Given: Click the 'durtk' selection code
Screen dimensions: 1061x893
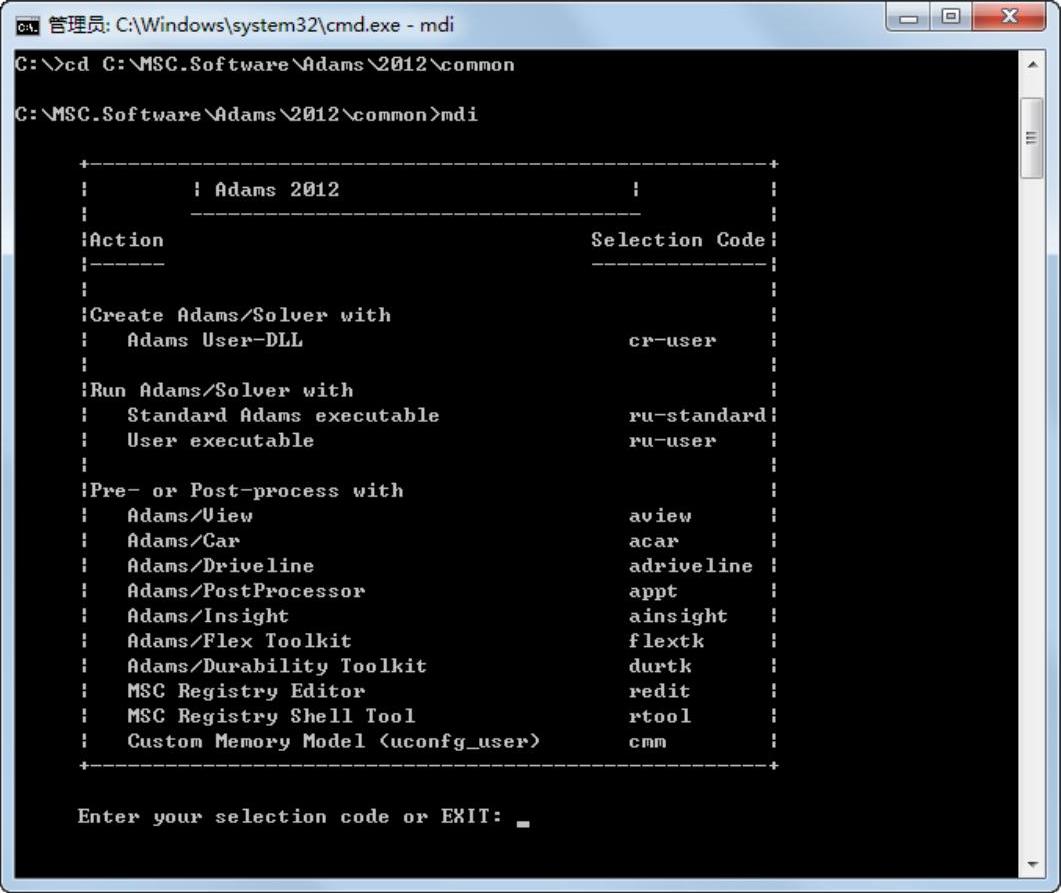Looking at the screenshot, I should pos(660,666).
